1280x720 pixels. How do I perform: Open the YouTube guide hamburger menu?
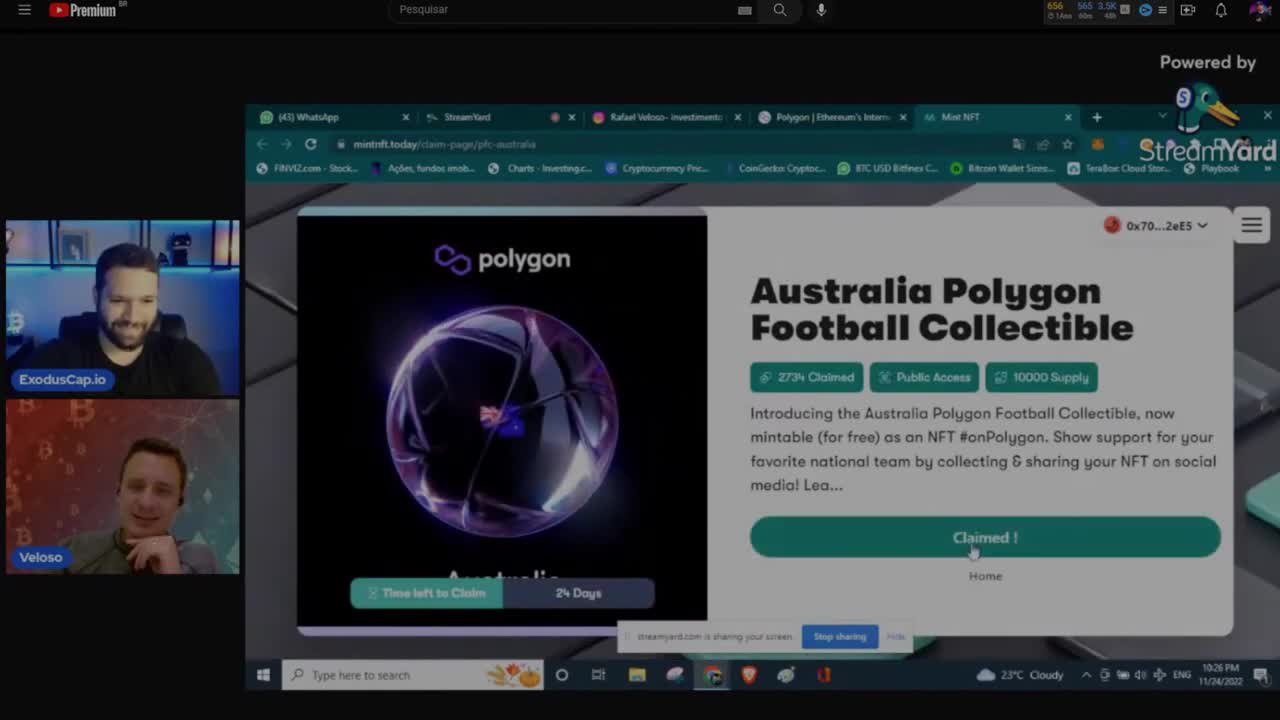[24, 10]
